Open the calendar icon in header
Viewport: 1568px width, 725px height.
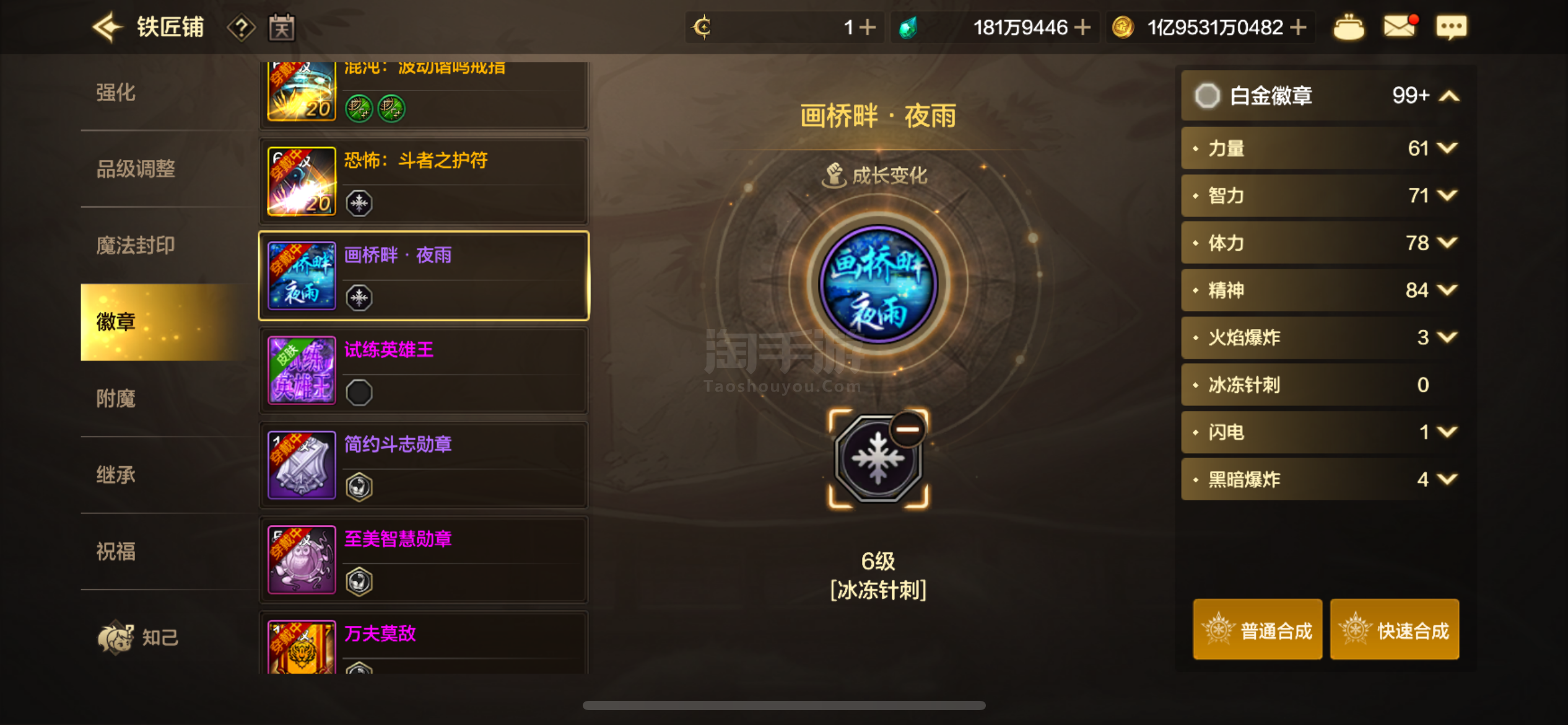[281, 28]
